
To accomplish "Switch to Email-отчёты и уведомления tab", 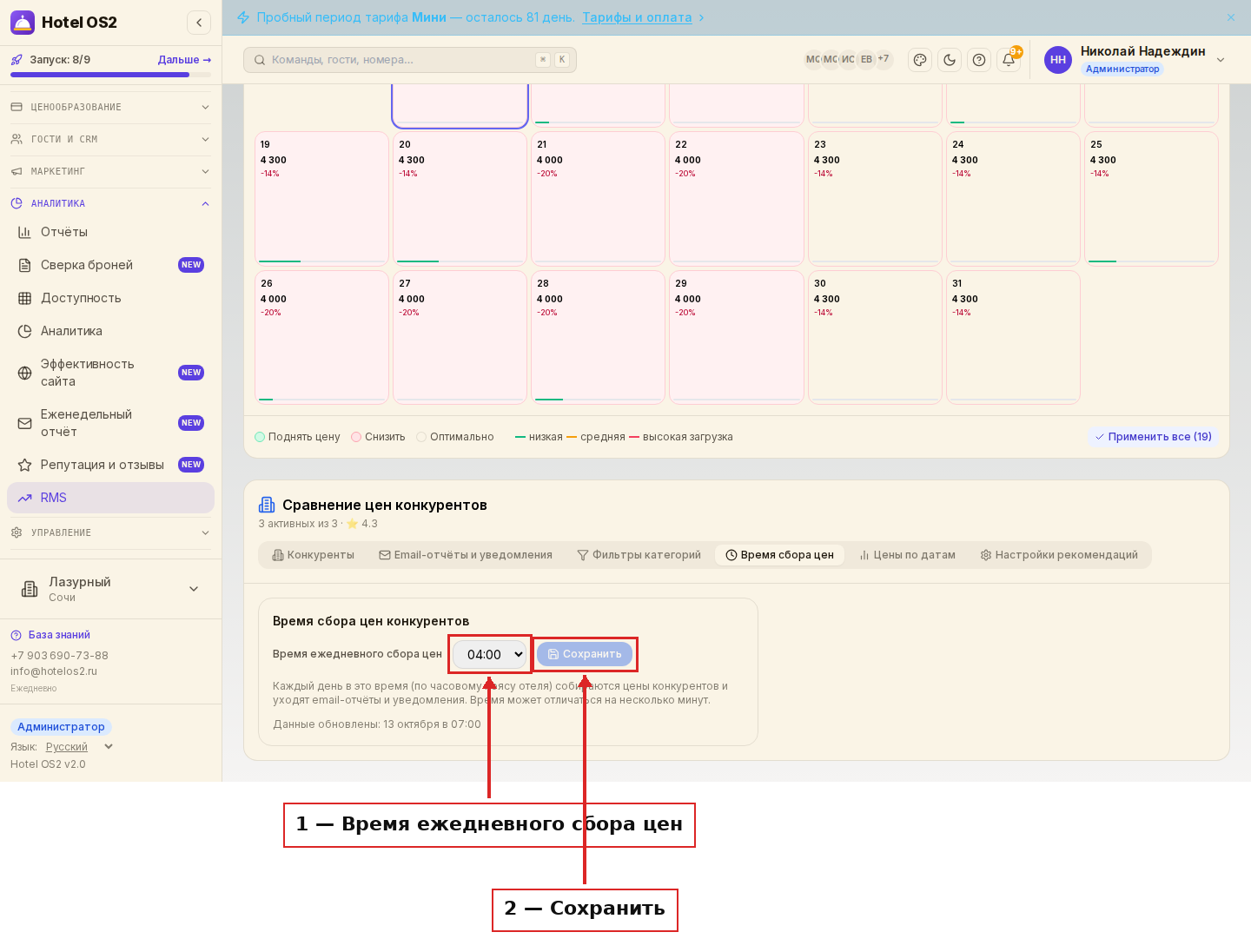I will click(466, 555).
